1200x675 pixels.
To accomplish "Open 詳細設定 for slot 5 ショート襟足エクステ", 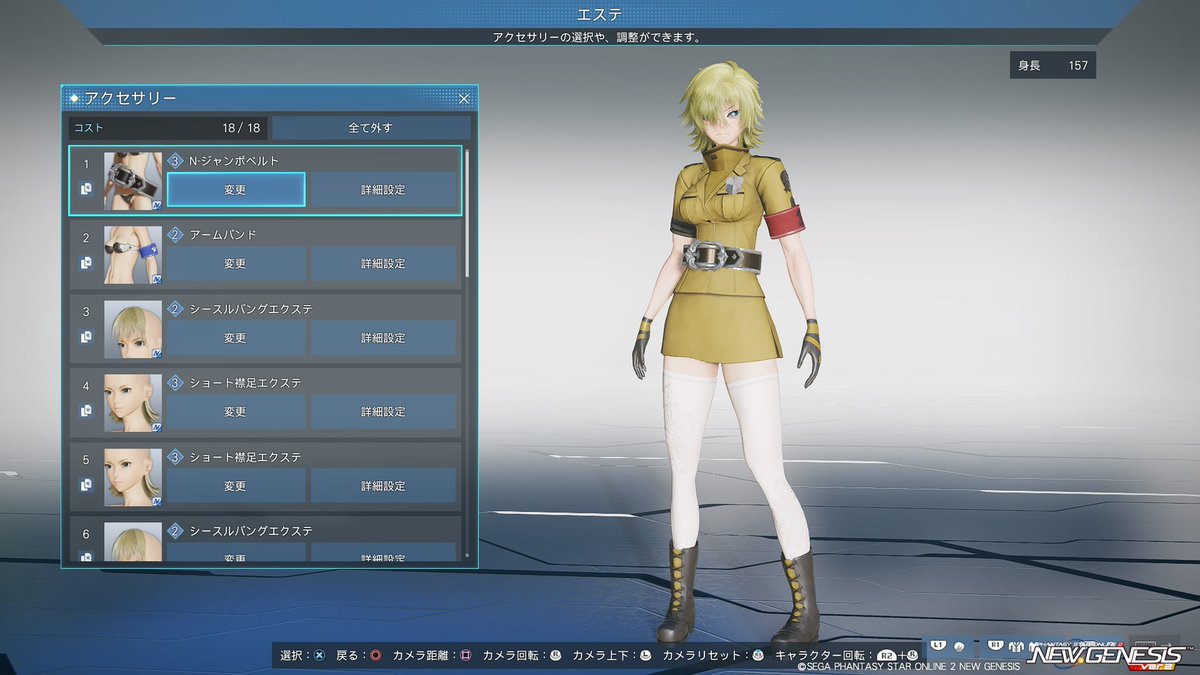I will pos(383,486).
